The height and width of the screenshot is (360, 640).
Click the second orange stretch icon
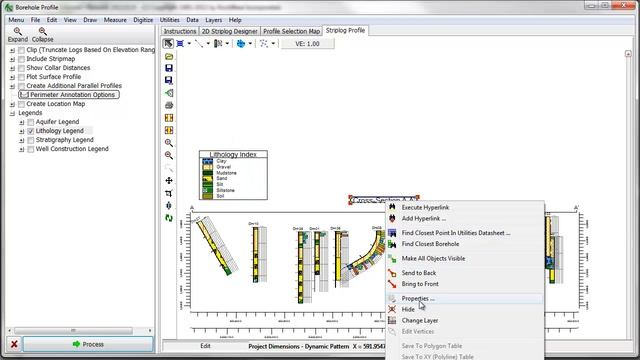pyautogui.click(x=169, y=130)
